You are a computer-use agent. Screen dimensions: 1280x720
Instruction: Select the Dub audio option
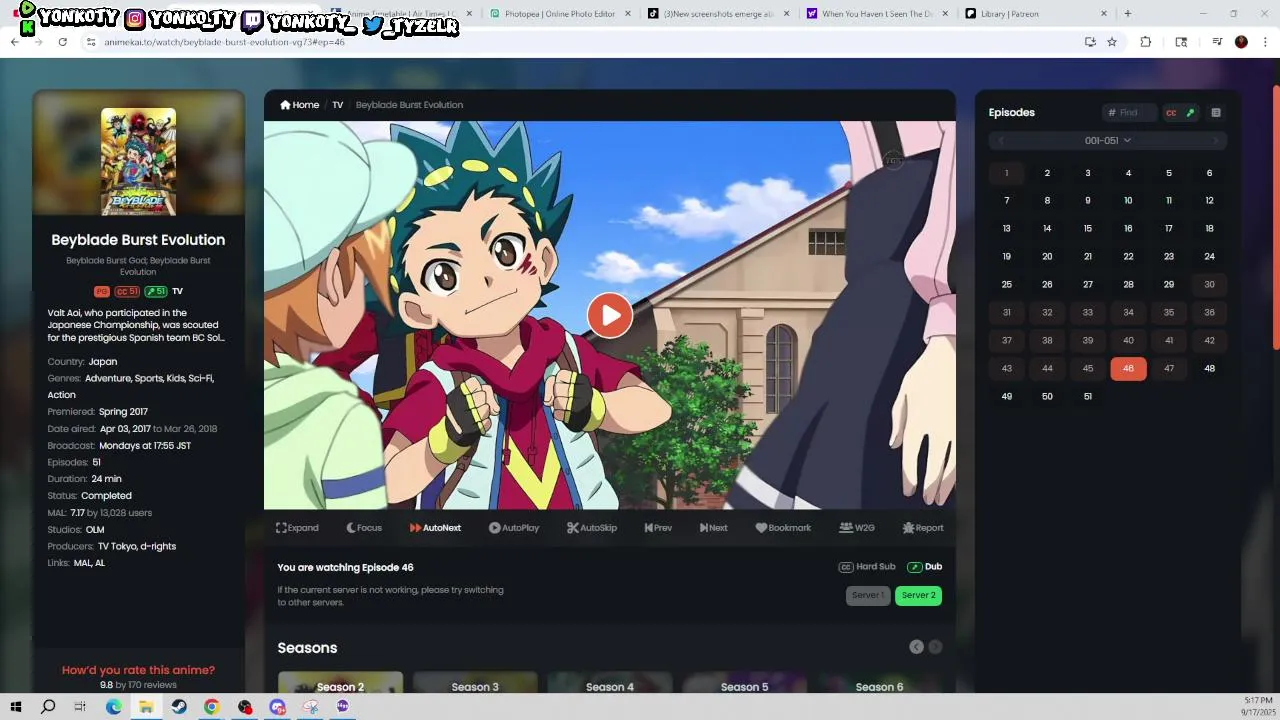[925, 567]
